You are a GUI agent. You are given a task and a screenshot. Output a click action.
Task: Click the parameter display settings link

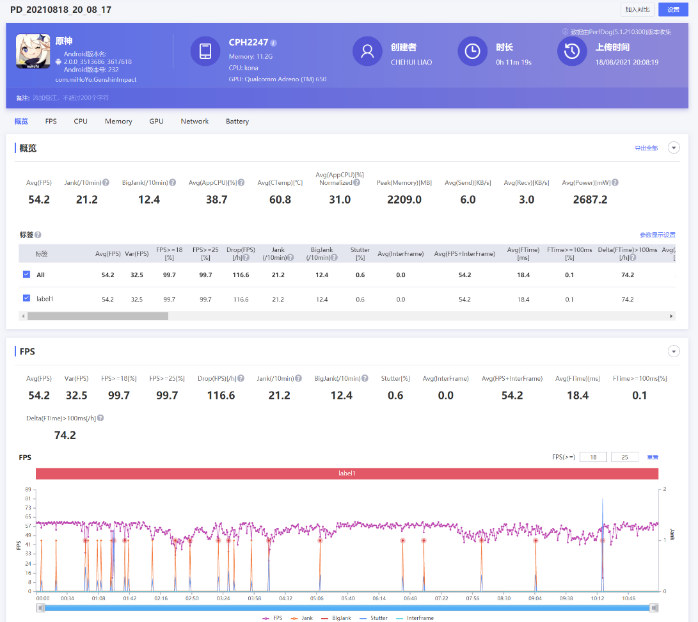click(657, 234)
